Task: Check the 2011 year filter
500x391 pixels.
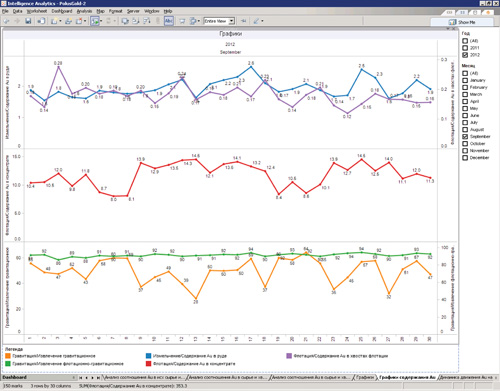Action: click(465, 48)
